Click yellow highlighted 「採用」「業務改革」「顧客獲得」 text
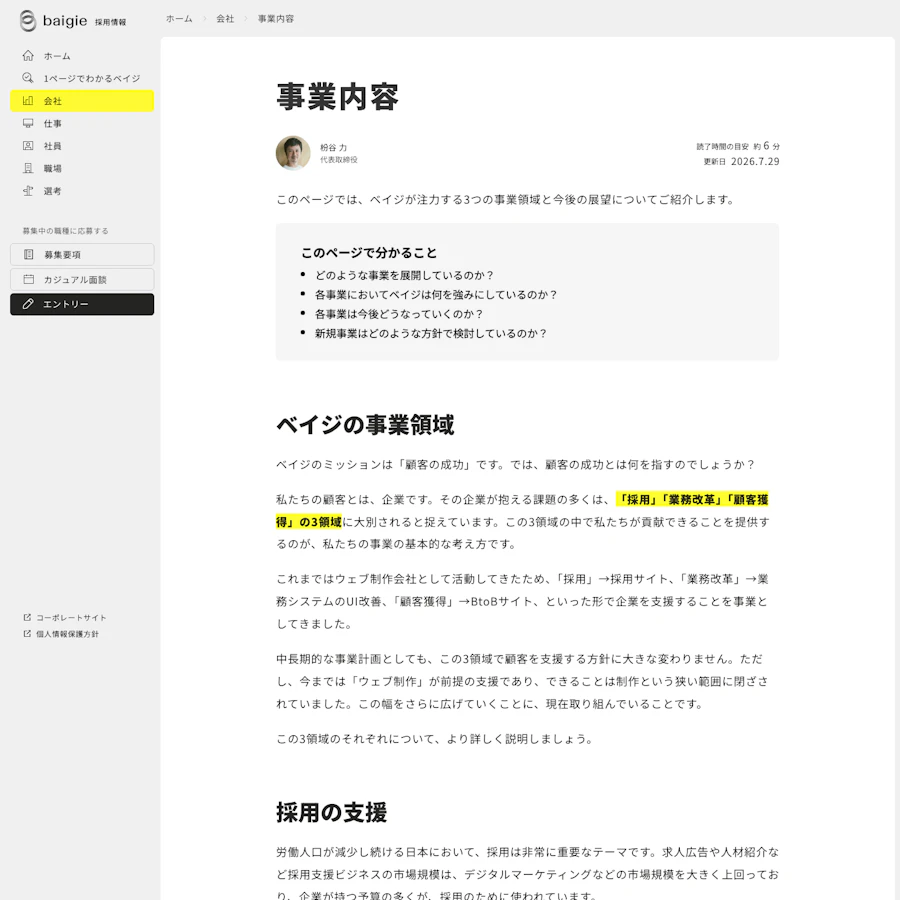The width and height of the screenshot is (900, 900). [692, 499]
